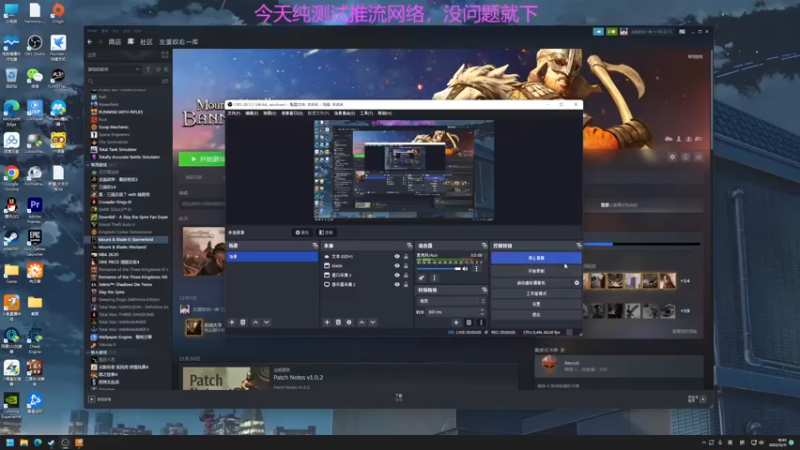Viewport: 800px width, 450px height.
Task: Open virtual camera settings gear in controls
Action: tap(577, 283)
